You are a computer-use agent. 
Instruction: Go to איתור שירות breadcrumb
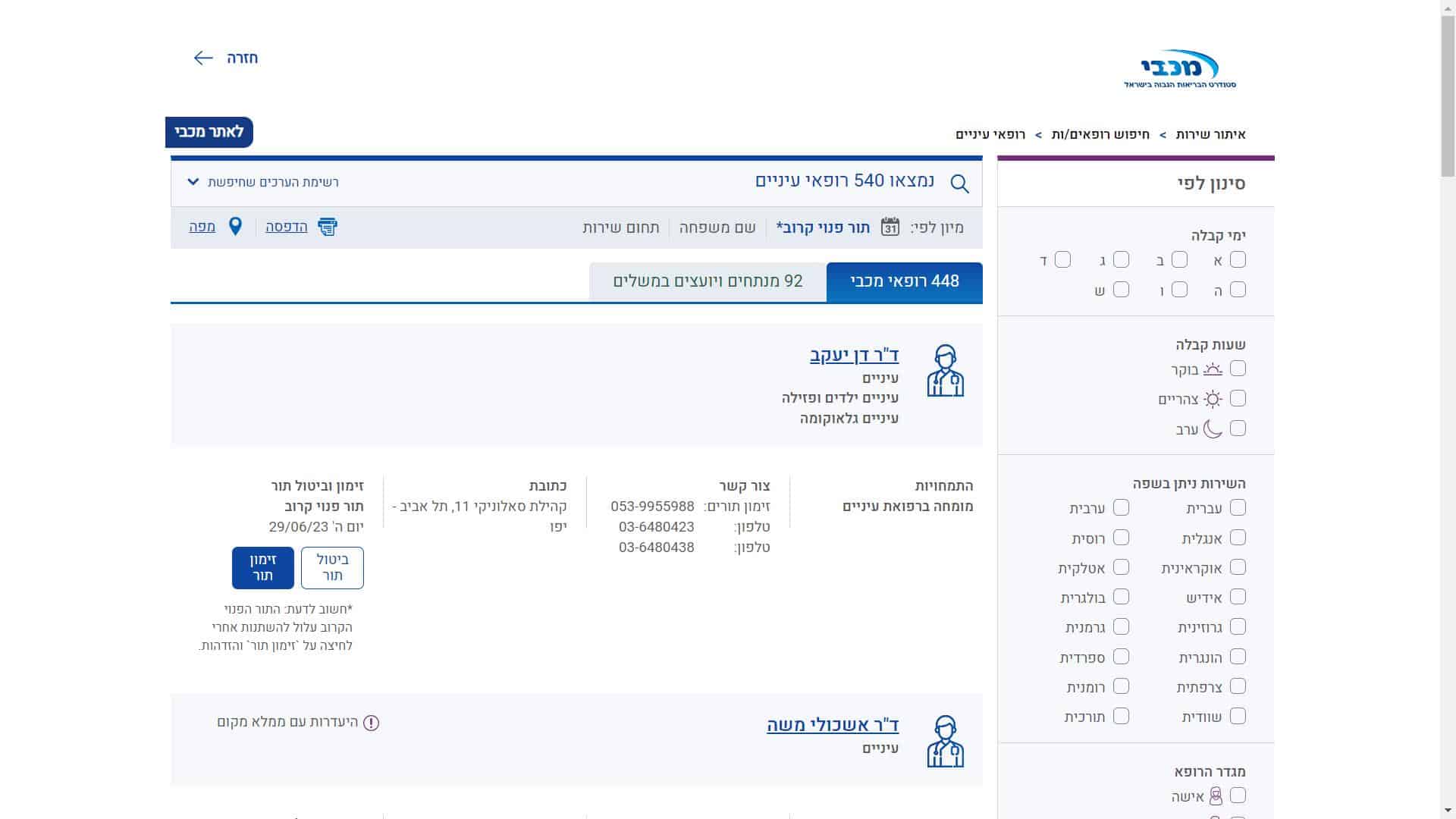tap(1210, 134)
